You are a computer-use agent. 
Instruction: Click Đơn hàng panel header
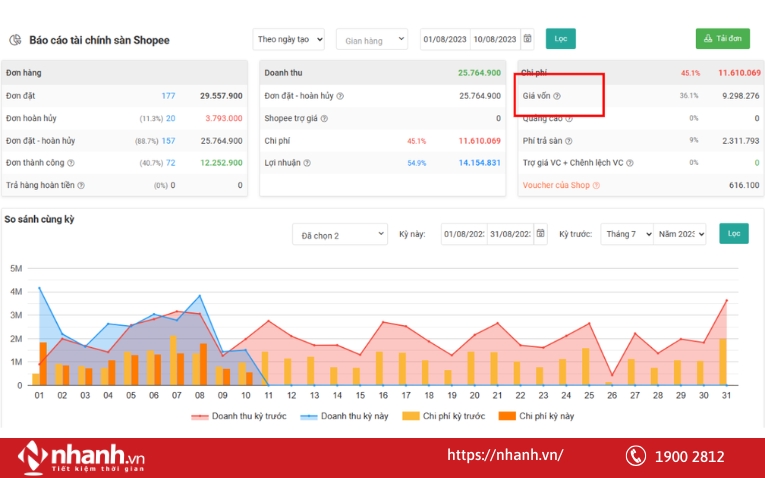(124, 73)
